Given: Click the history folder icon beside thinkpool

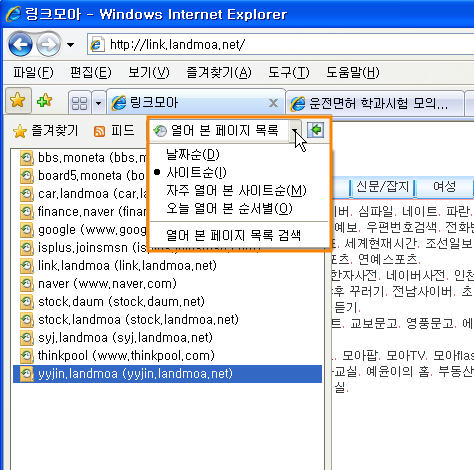Looking at the screenshot, I should (26, 356).
